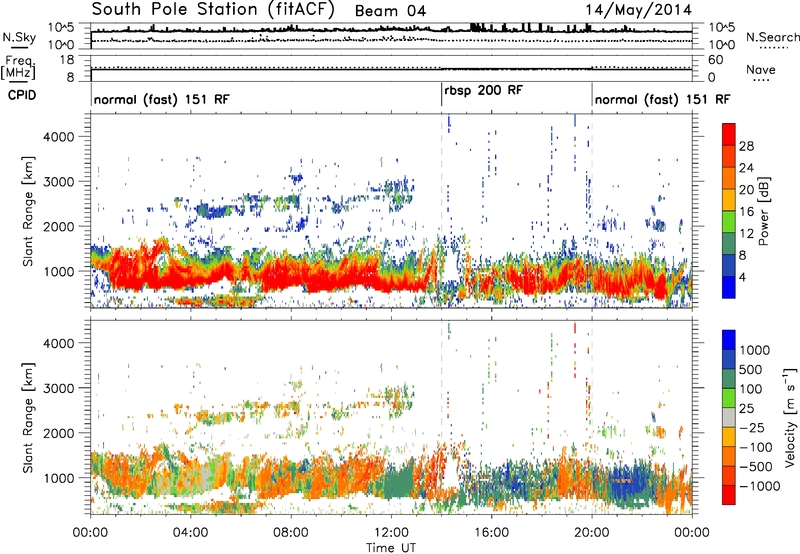This screenshot has height=554, width=800.
Task: Select 'rbsp 200 RF' control program label
Action: pos(483,90)
